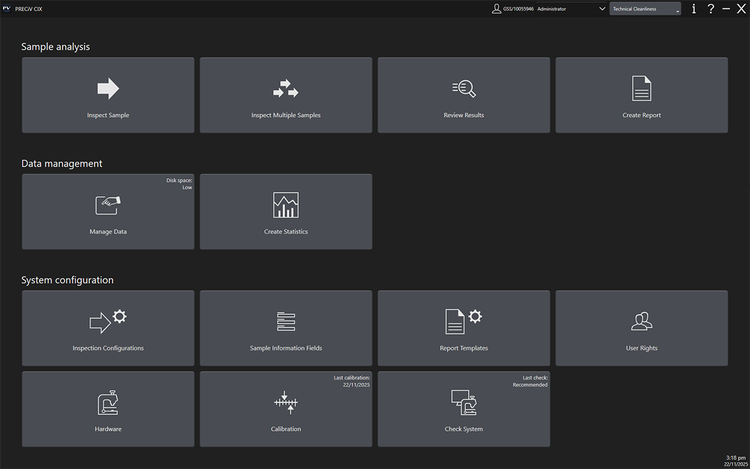Viewport: 750px width, 469px height.
Task: Open the Hardware configuration tile
Action: pyautogui.click(x=108, y=409)
